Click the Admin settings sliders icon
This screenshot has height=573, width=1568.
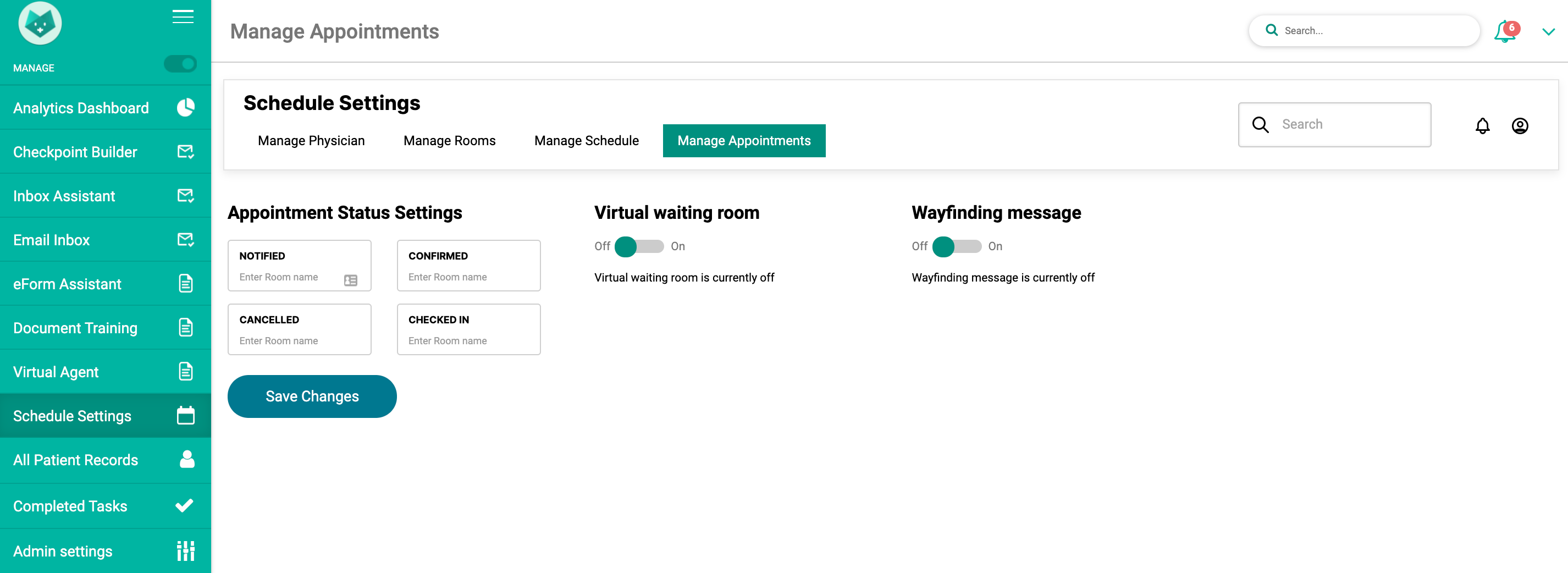[186, 550]
